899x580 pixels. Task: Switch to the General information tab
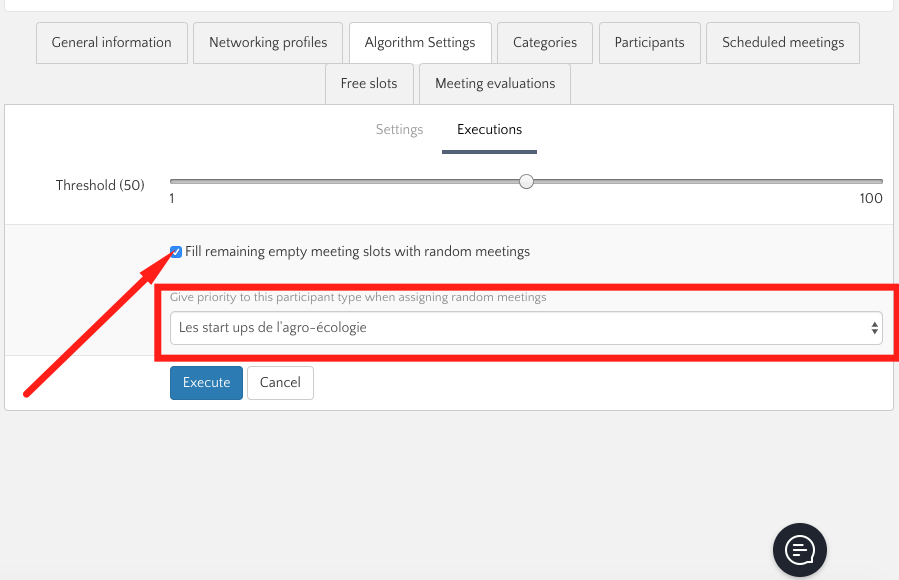[111, 43]
